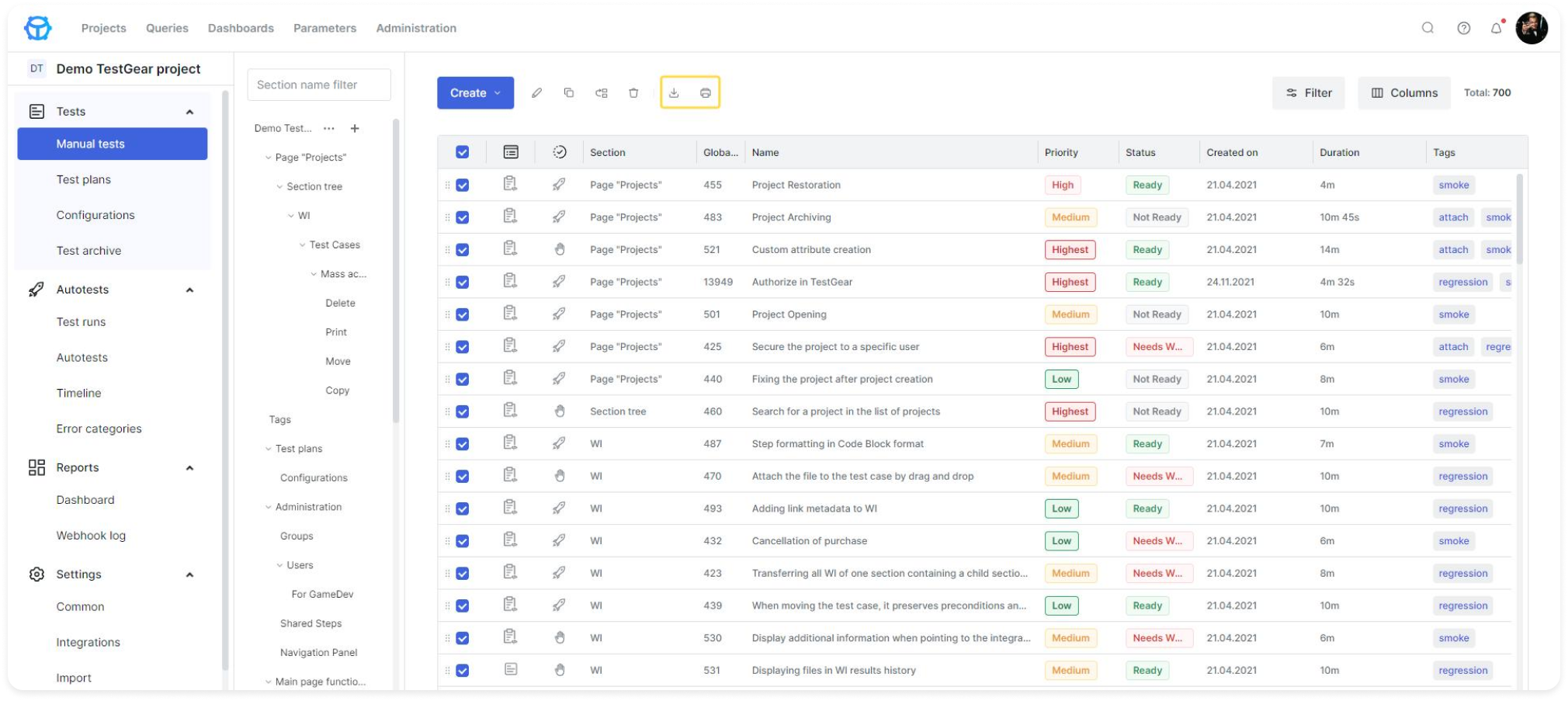Image resolution: width=1568 pixels, height=701 pixels.
Task: Select the pencil Edit icon in the toolbar
Action: [536, 92]
